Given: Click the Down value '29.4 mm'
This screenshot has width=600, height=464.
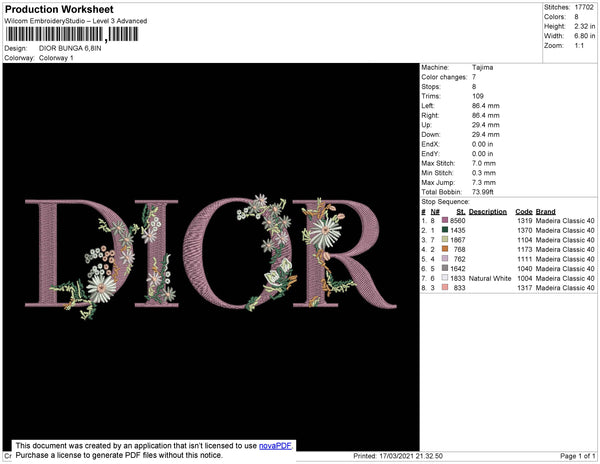Looking at the screenshot, I should pyautogui.click(x=486, y=134).
